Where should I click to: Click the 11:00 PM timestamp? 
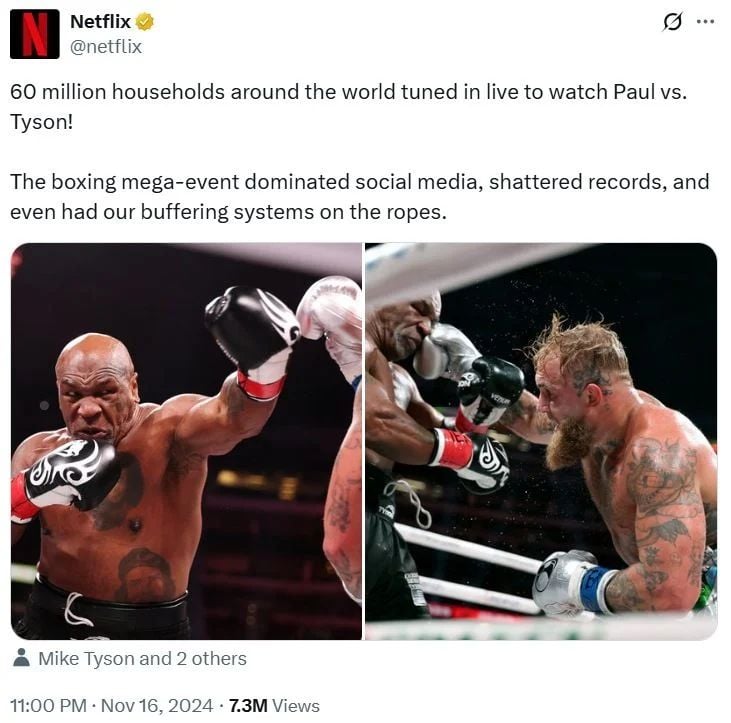[x=48, y=705]
